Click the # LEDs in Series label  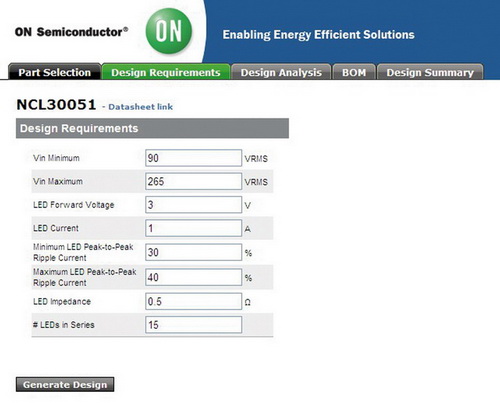[64, 325]
